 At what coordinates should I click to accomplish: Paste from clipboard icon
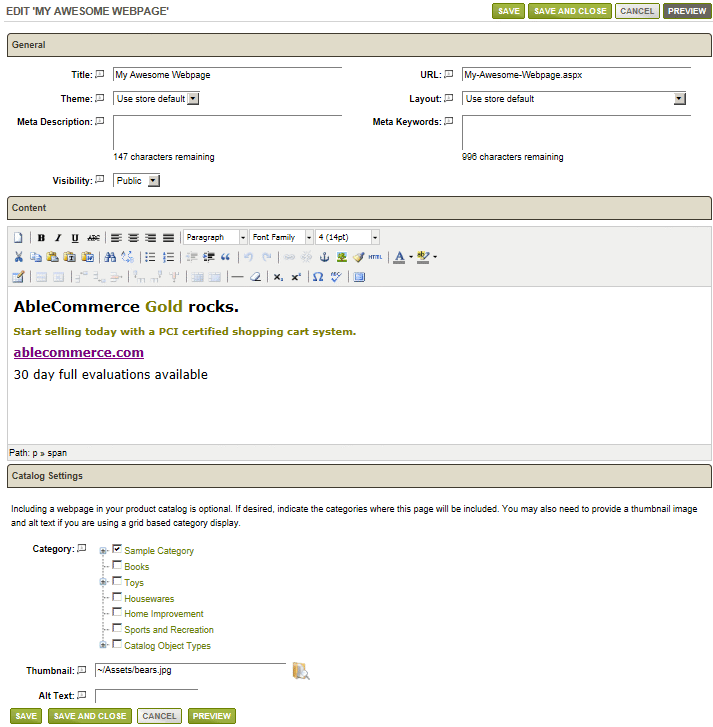(x=52, y=257)
